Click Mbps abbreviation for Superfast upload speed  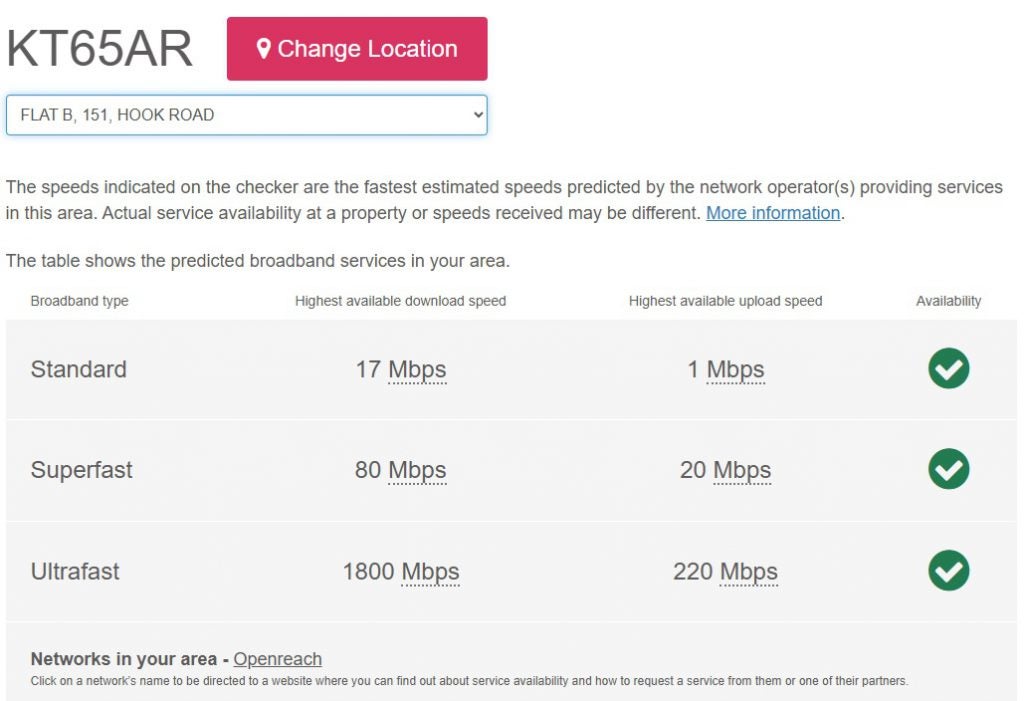742,470
